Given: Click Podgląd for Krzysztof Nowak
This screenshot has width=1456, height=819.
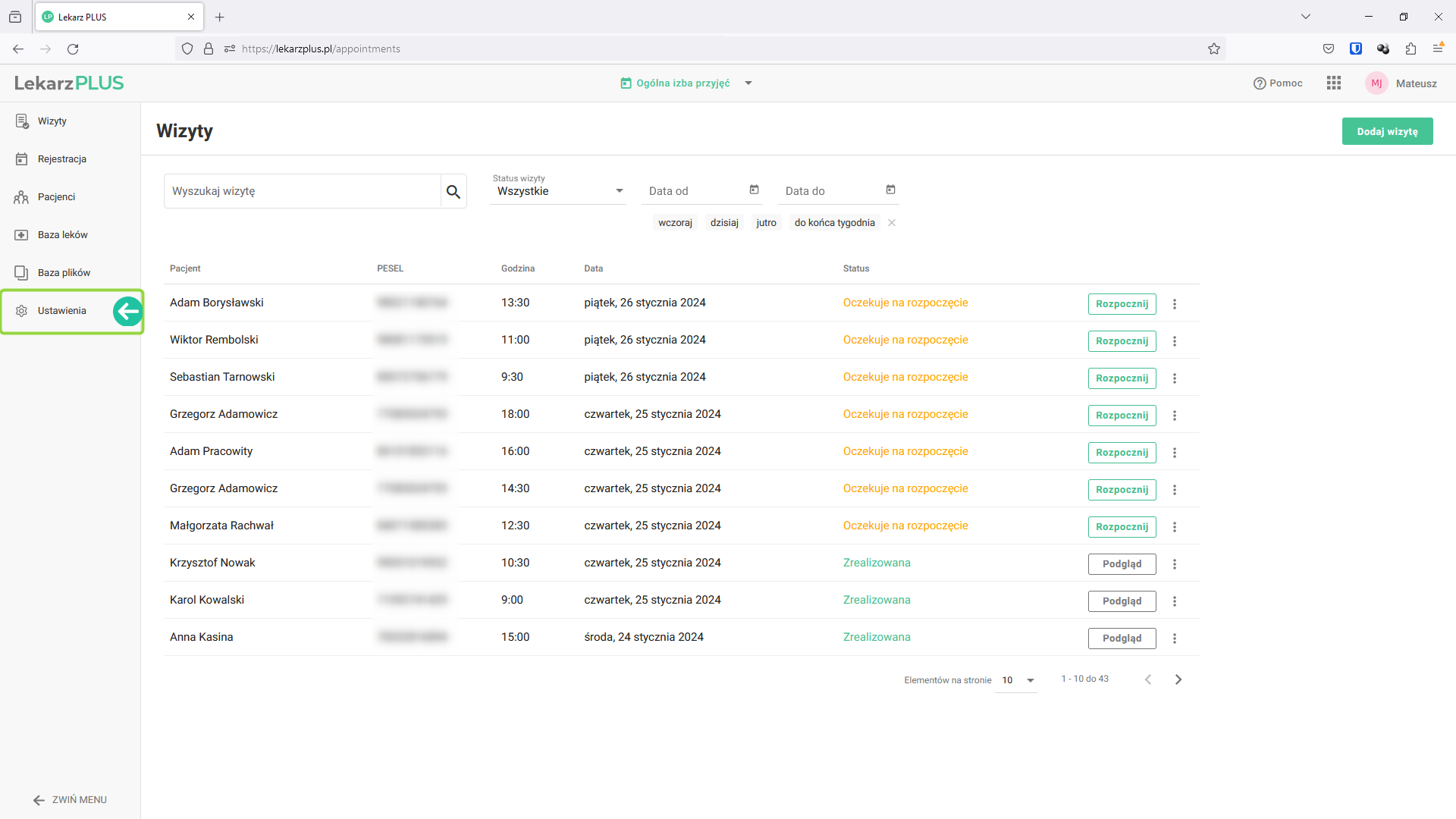Looking at the screenshot, I should coord(1122,564).
